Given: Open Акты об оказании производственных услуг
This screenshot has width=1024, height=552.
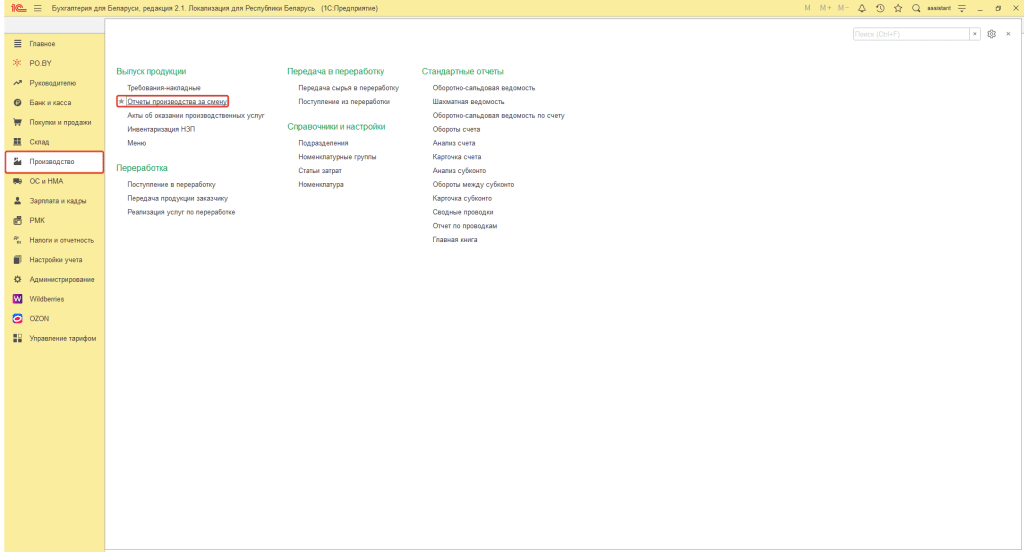Looking at the screenshot, I should (x=196, y=115).
